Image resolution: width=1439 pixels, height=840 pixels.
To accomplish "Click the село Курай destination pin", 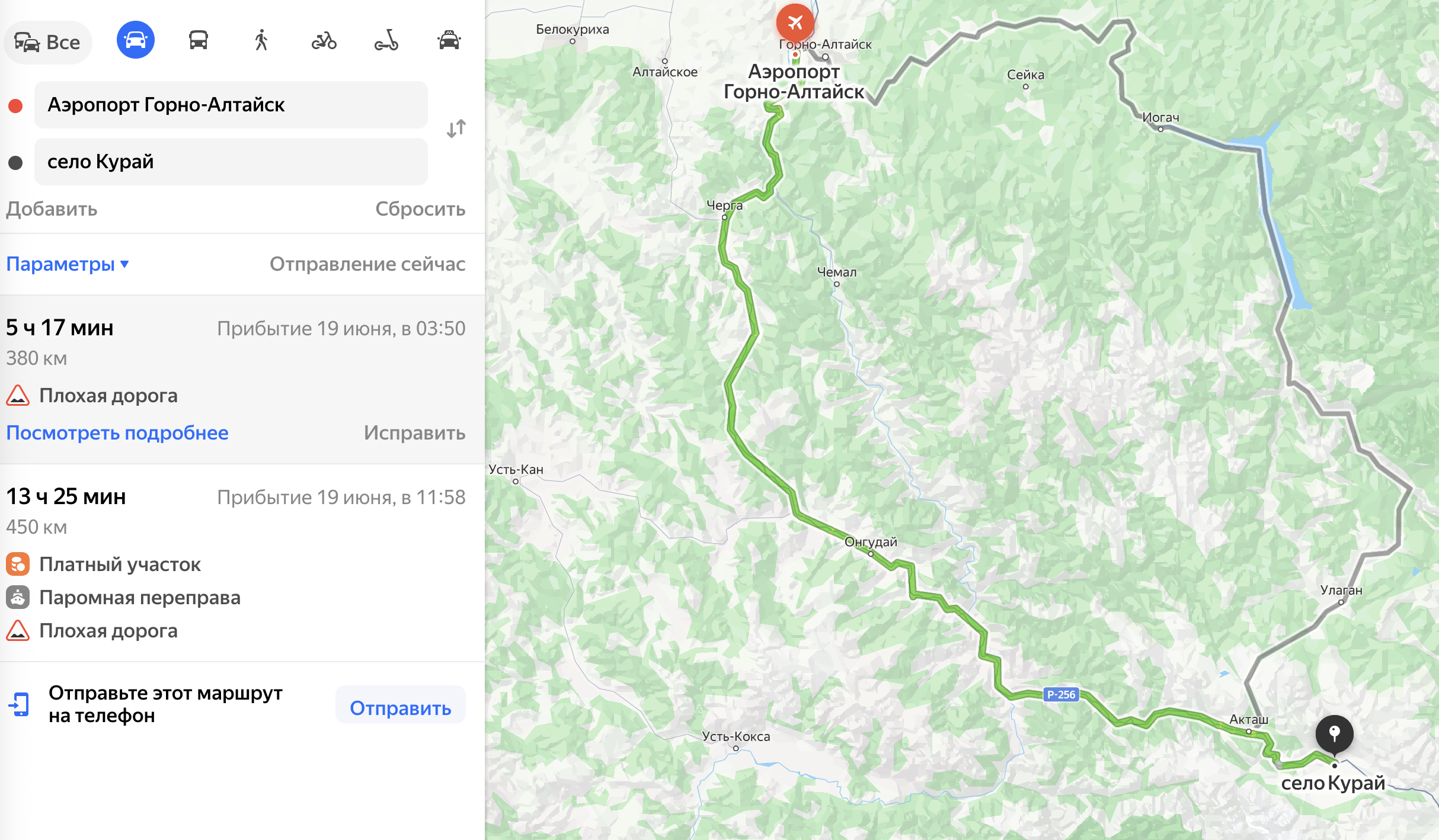I will tap(1334, 735).
